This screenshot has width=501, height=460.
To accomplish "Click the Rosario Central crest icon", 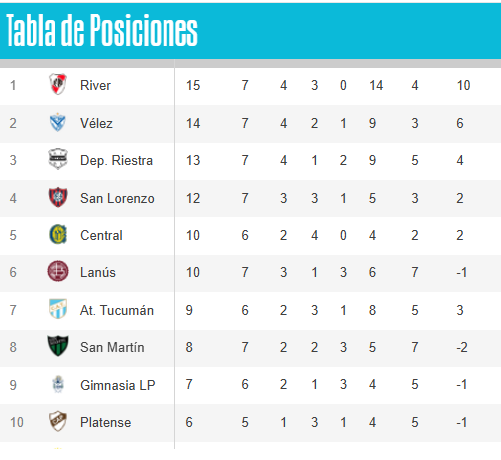I will (58, 234).
